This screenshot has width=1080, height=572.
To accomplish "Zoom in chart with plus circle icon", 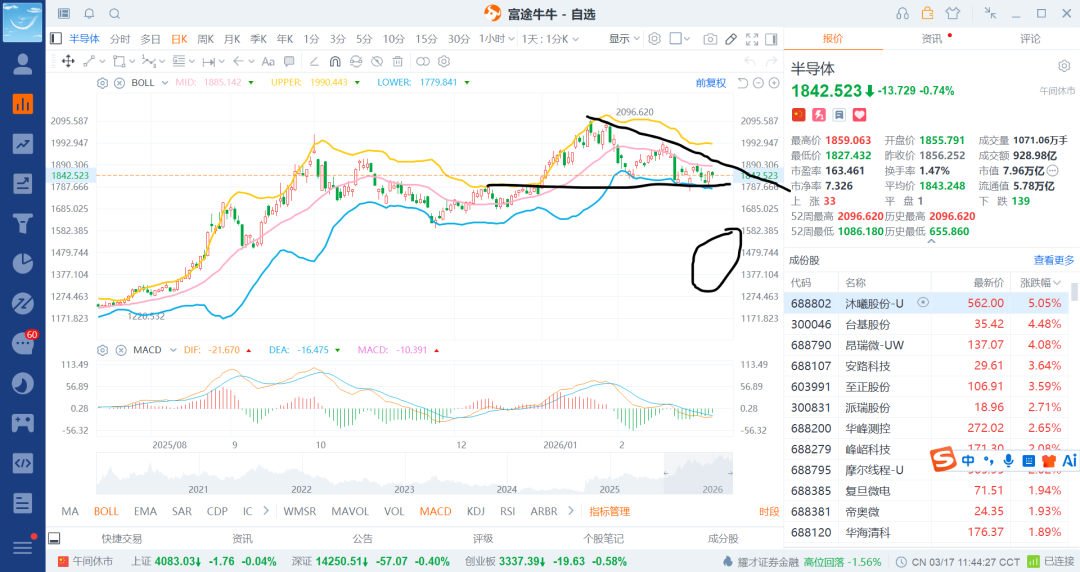I will point(774,83).
